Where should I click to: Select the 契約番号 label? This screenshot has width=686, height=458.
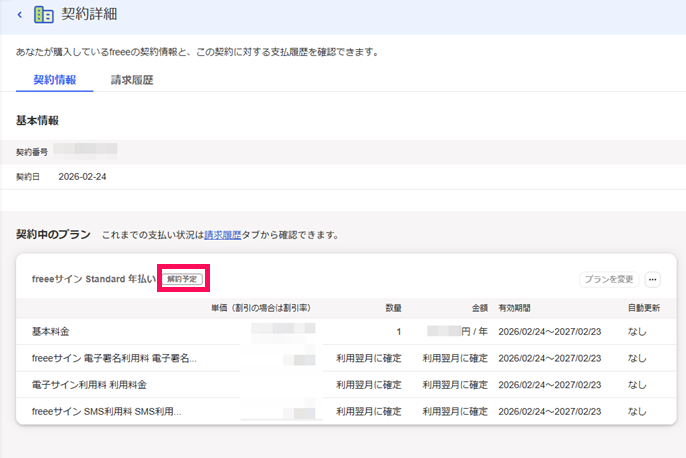tap(32, 152)
